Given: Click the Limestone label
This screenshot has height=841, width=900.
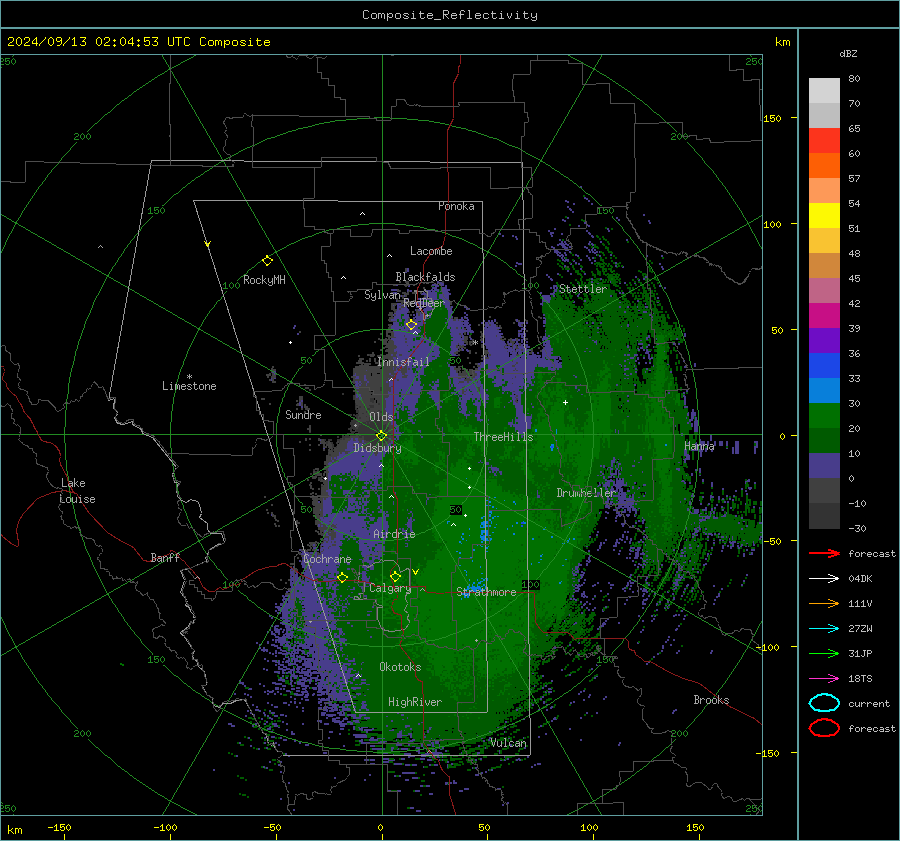Looking at the screenshot, I should point(189,386).
